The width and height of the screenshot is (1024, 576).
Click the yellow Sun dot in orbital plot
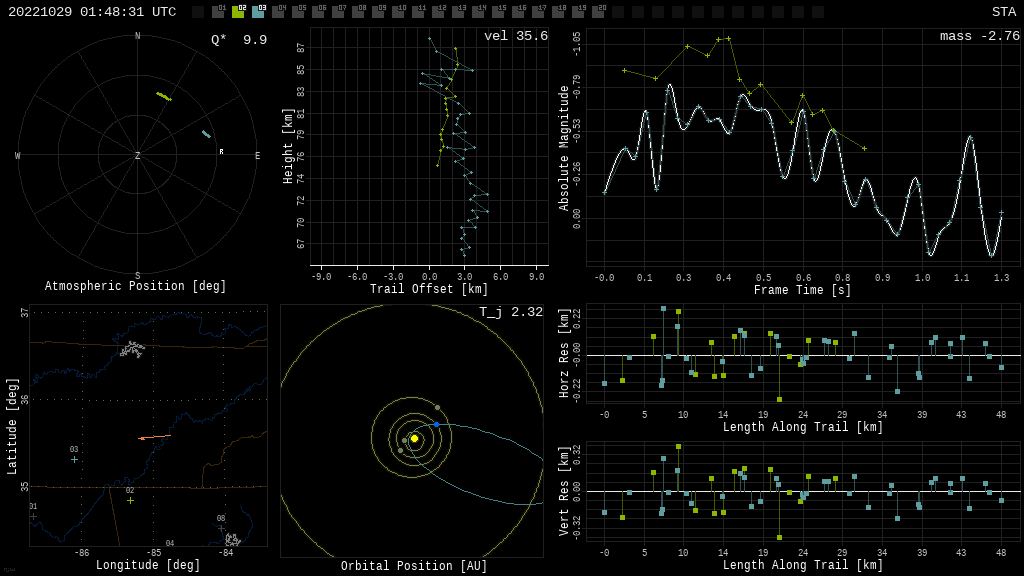414,438
